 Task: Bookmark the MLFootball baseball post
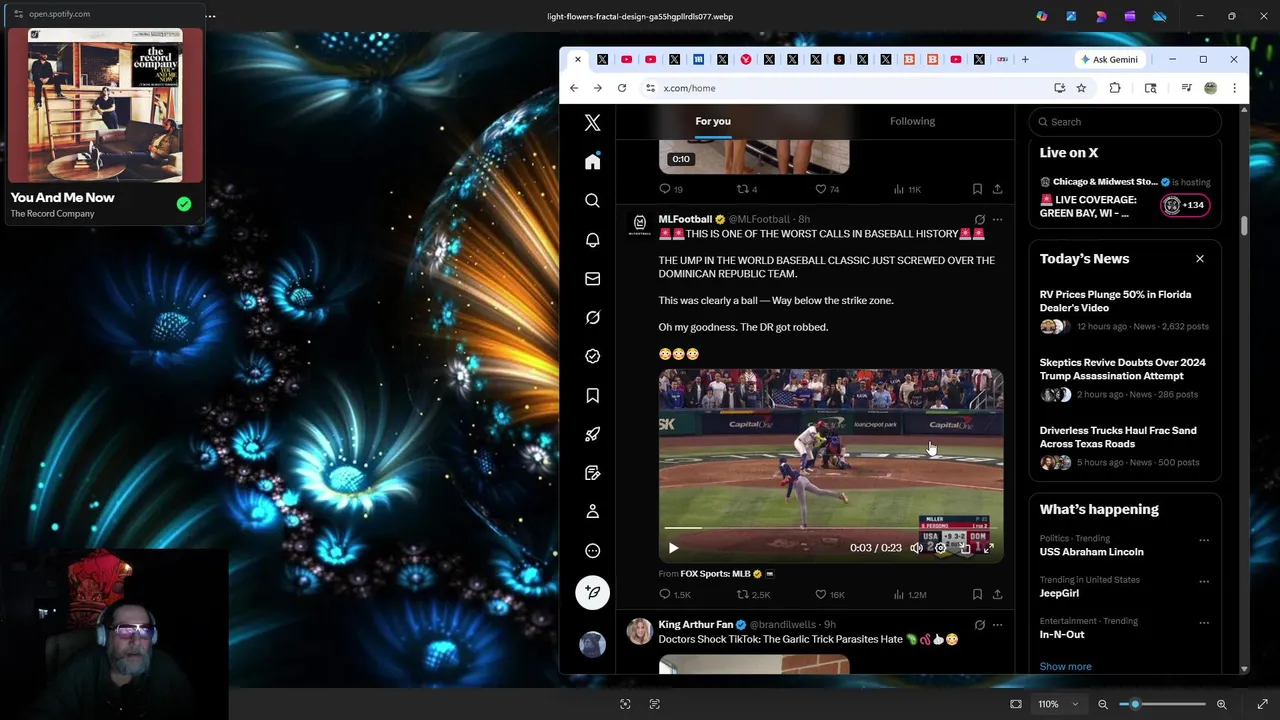(977, 594)
